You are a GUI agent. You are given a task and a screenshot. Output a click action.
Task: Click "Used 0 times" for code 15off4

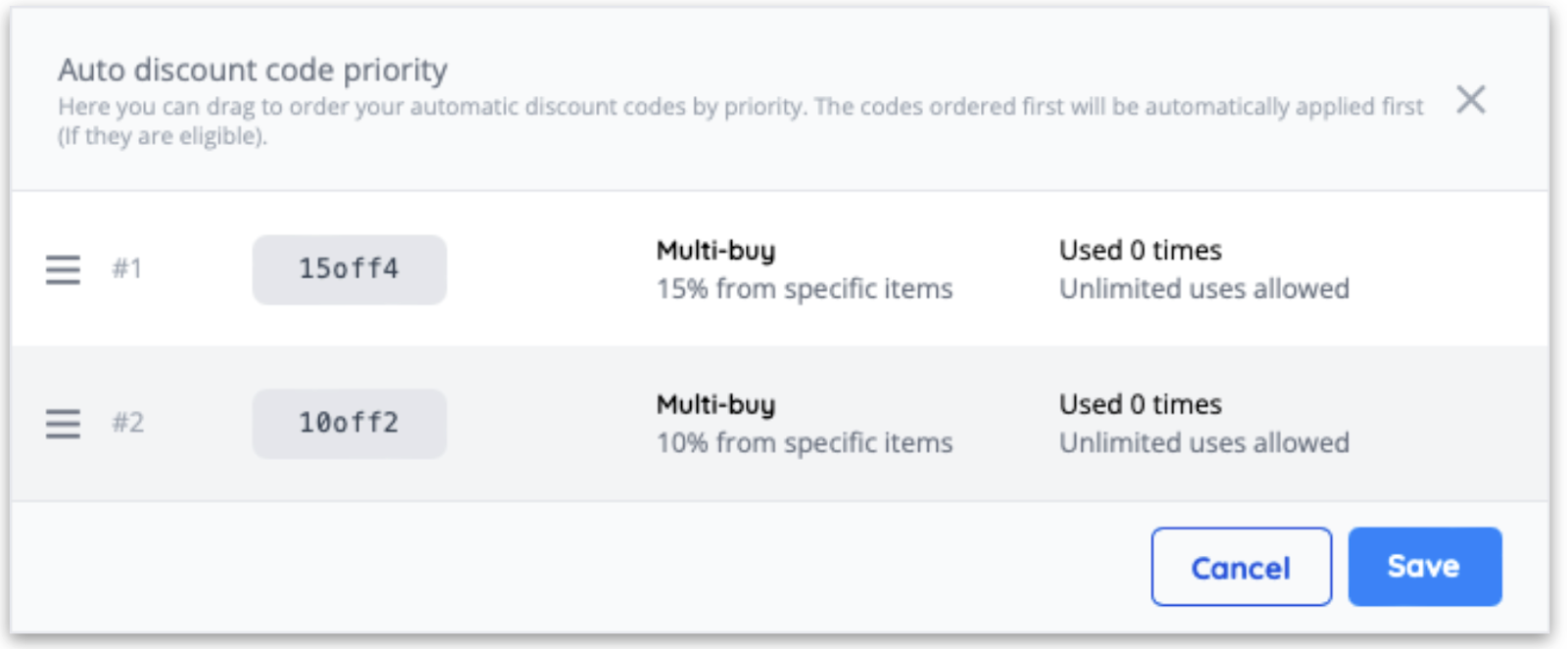pyautogui.click(x=1140, y=251)
